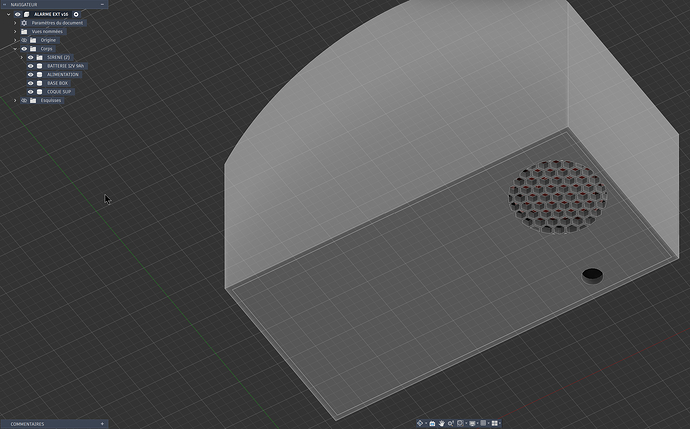Show the hidden Origine folder
The height and width of the screenshot is (429, 690).
24,40
